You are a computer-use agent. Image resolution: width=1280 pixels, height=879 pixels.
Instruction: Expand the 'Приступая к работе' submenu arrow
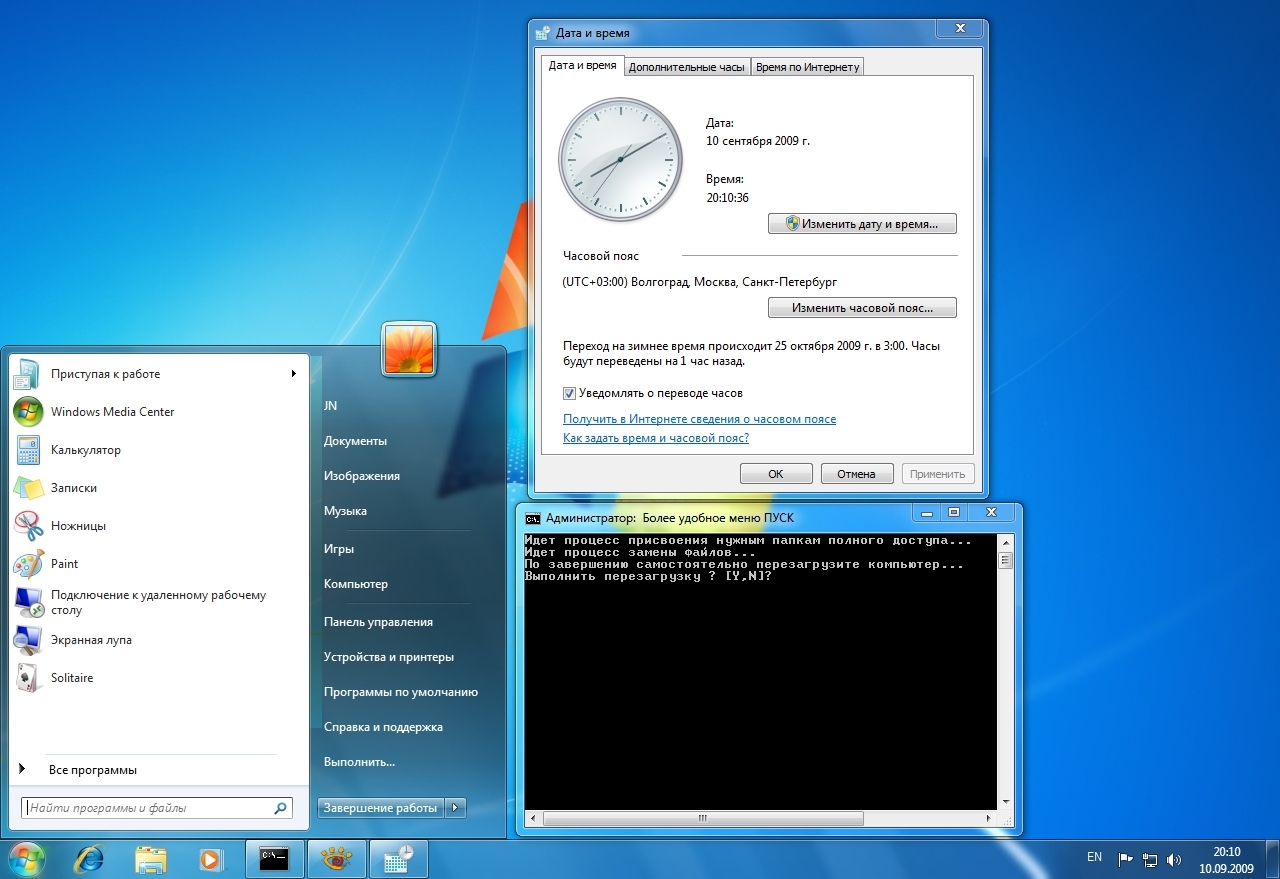coord(294,374)
